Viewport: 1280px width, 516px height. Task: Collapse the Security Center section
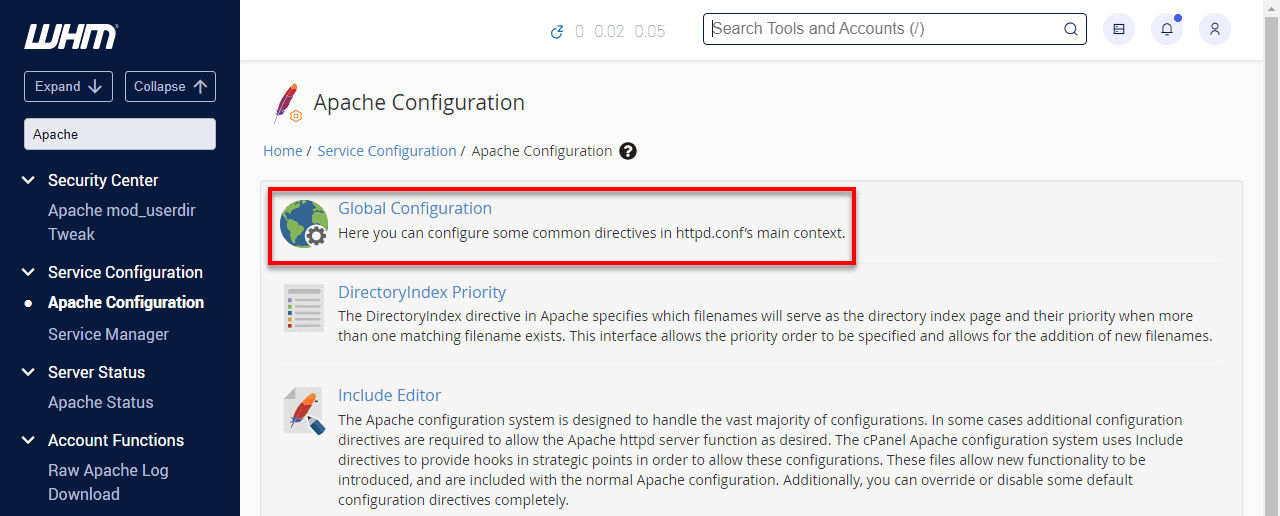click(29, 180)
